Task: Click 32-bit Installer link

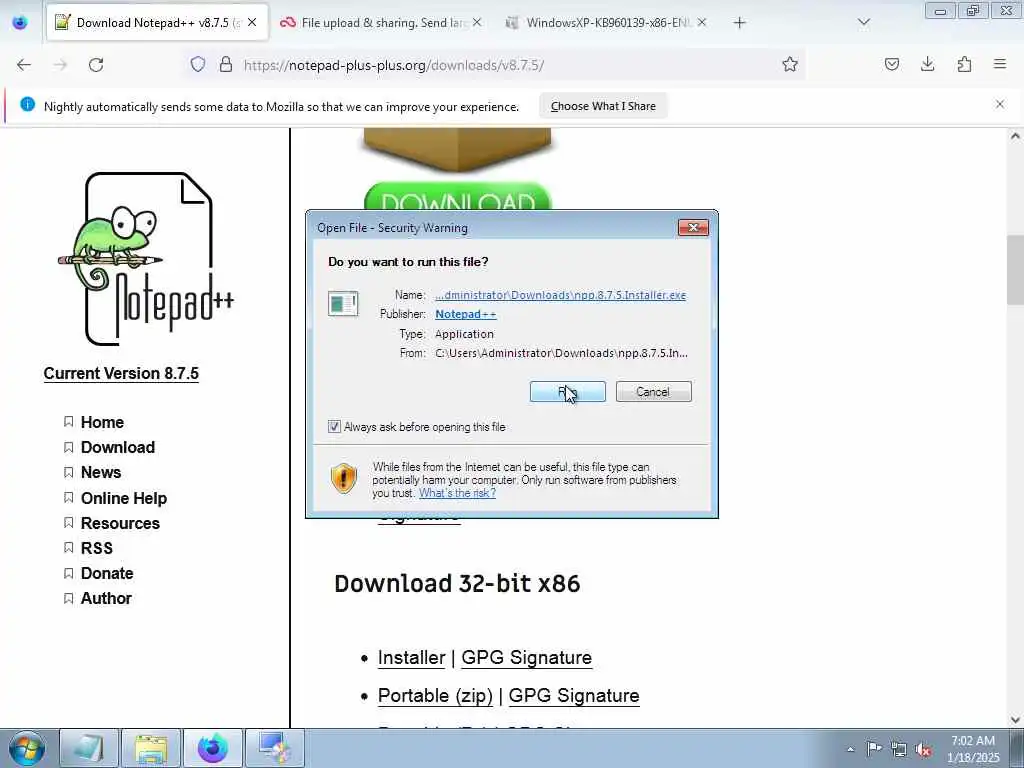Action: [x=411, y=658]
